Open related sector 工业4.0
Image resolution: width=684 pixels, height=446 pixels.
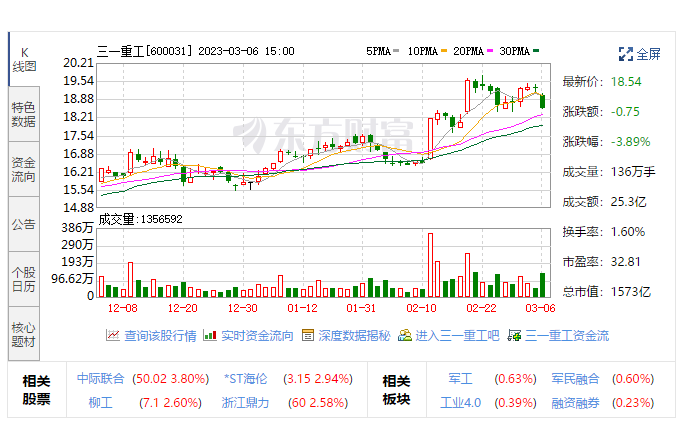click(460, 402)
